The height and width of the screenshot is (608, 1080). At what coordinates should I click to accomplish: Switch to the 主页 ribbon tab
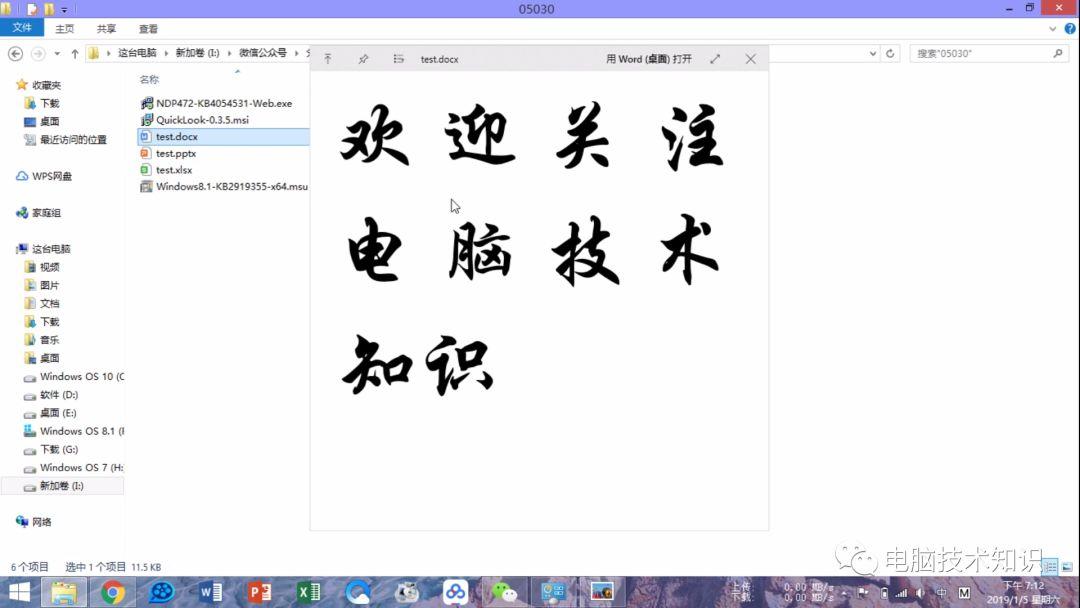[65, 29]
